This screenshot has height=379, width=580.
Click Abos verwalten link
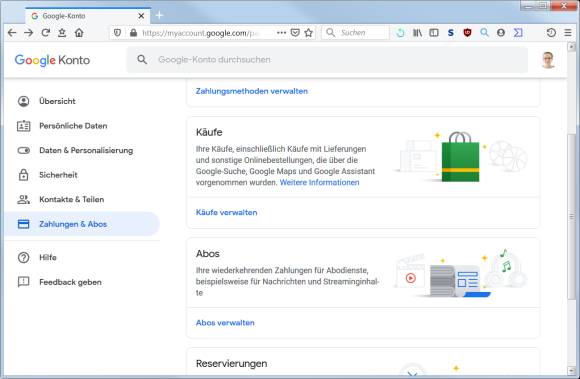pyautogui.click(x=225, y=322)
